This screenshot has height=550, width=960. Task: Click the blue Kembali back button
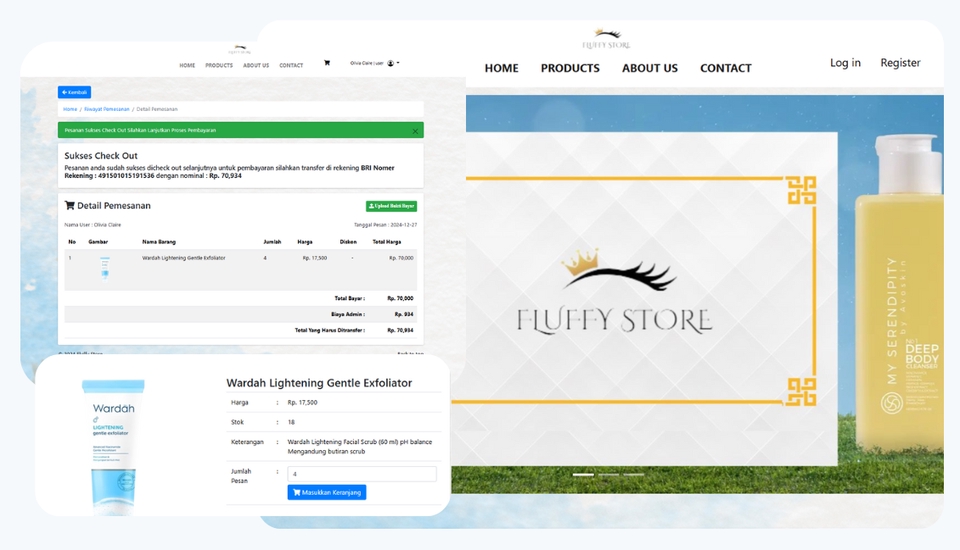point(75,92)
